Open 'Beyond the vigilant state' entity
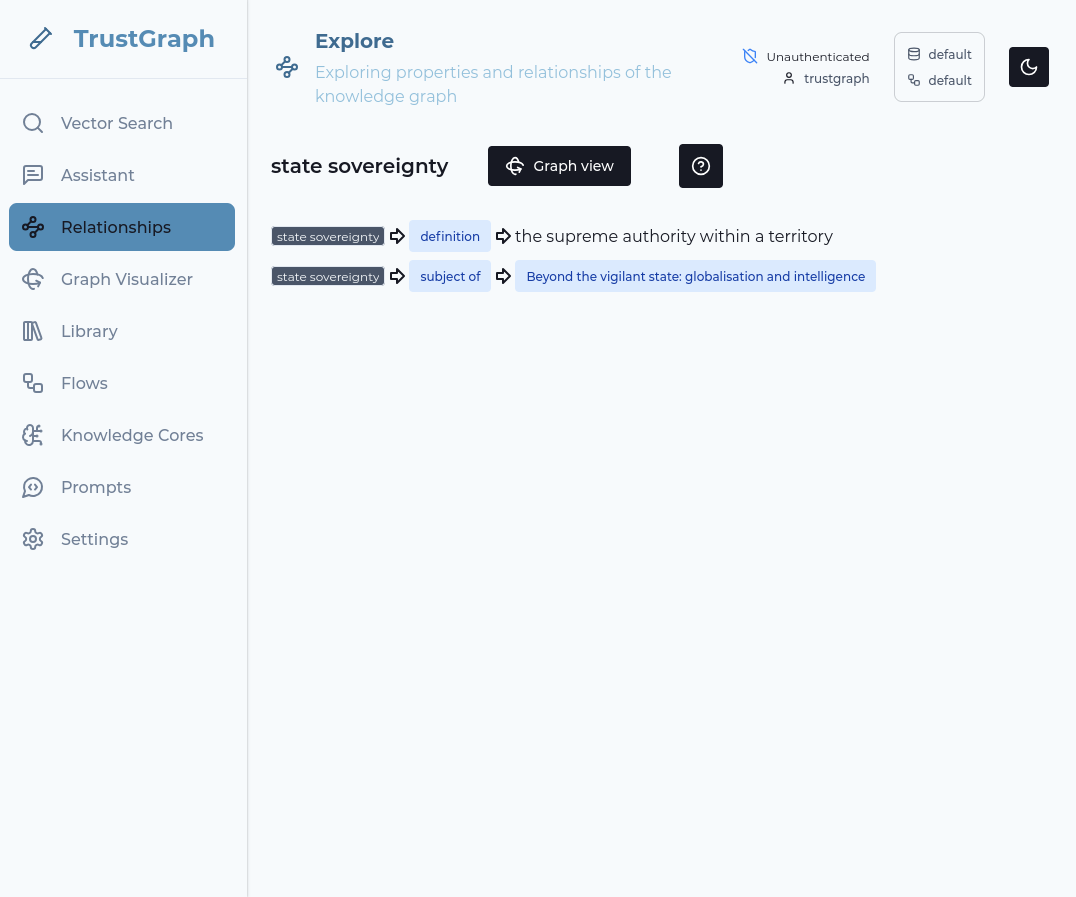Screen dimensions: 1076x897 point(695,276)
